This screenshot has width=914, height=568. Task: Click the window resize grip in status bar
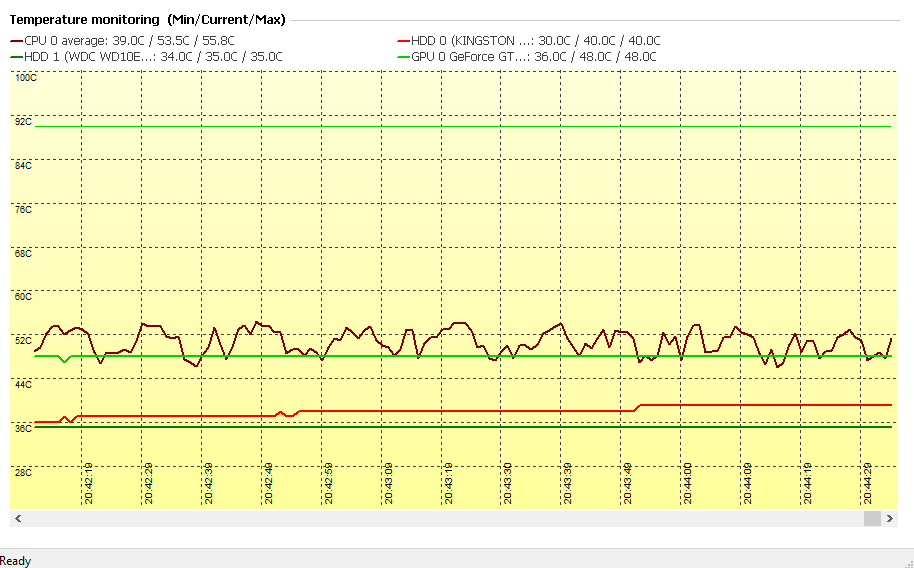[906, 561]
